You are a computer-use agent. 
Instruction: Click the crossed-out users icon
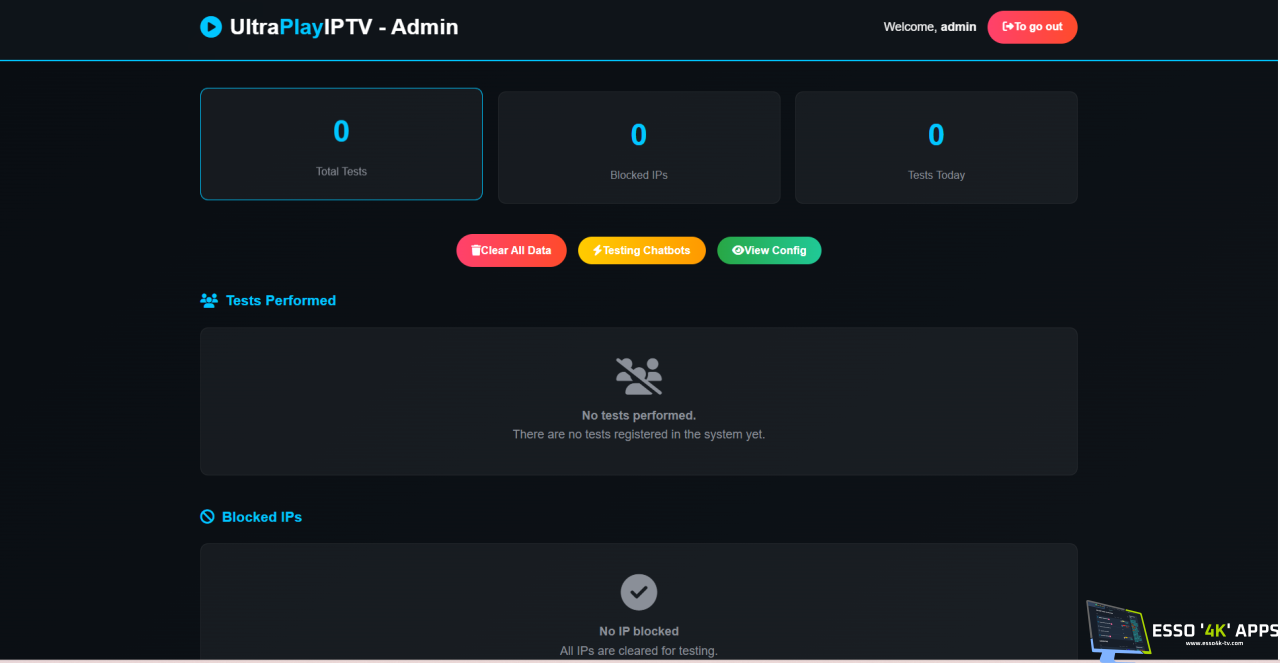(639, 376)
